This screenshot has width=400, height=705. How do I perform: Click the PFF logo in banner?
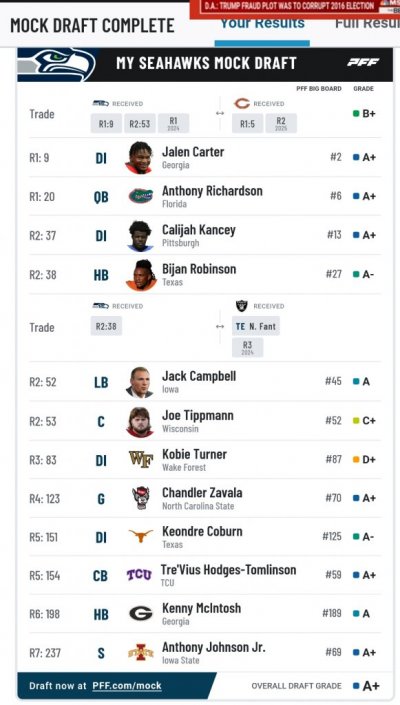pyautogui.click(x=363, y=62)
